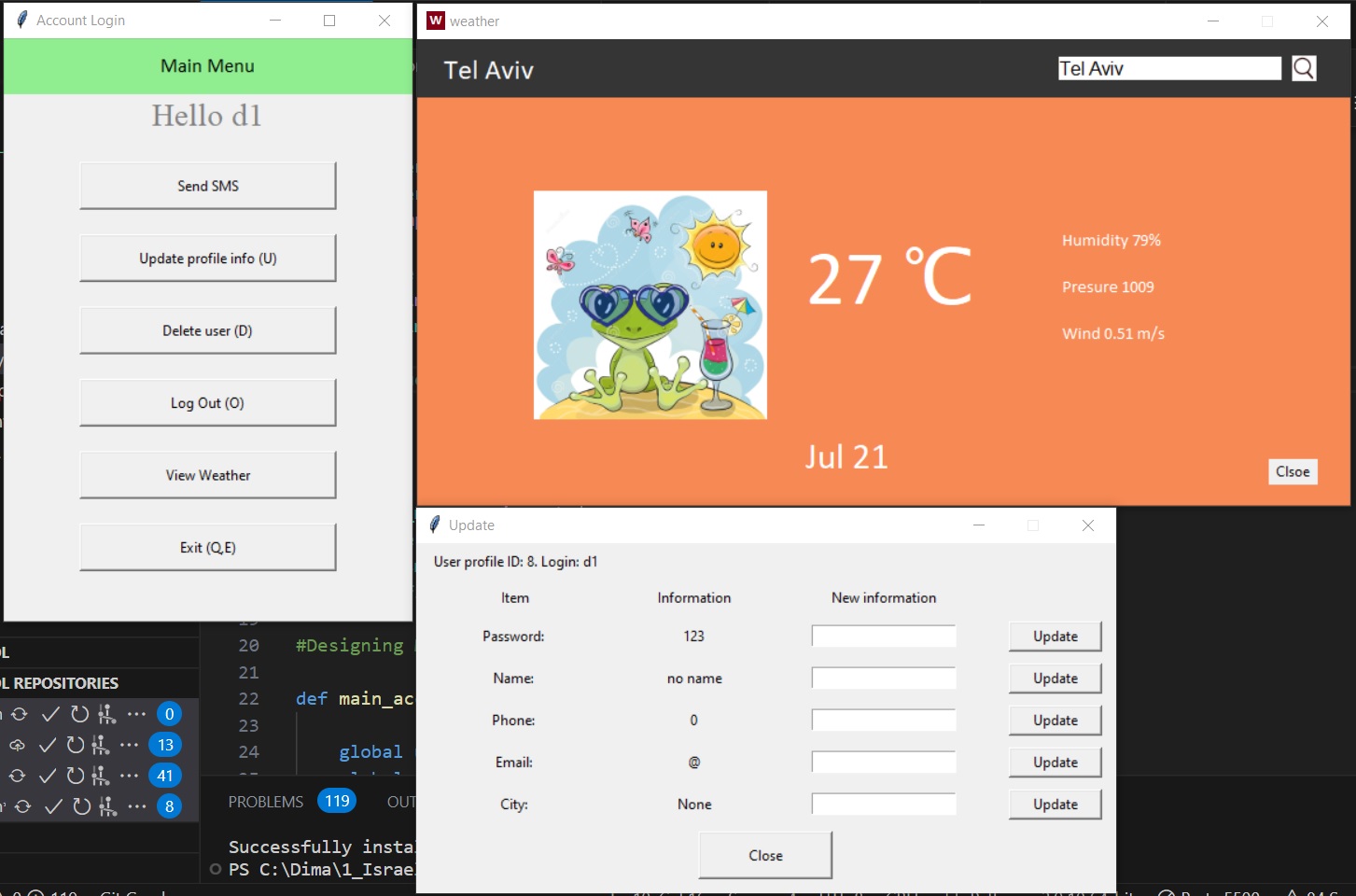Maximize the Account Login window

coord(329,21)
